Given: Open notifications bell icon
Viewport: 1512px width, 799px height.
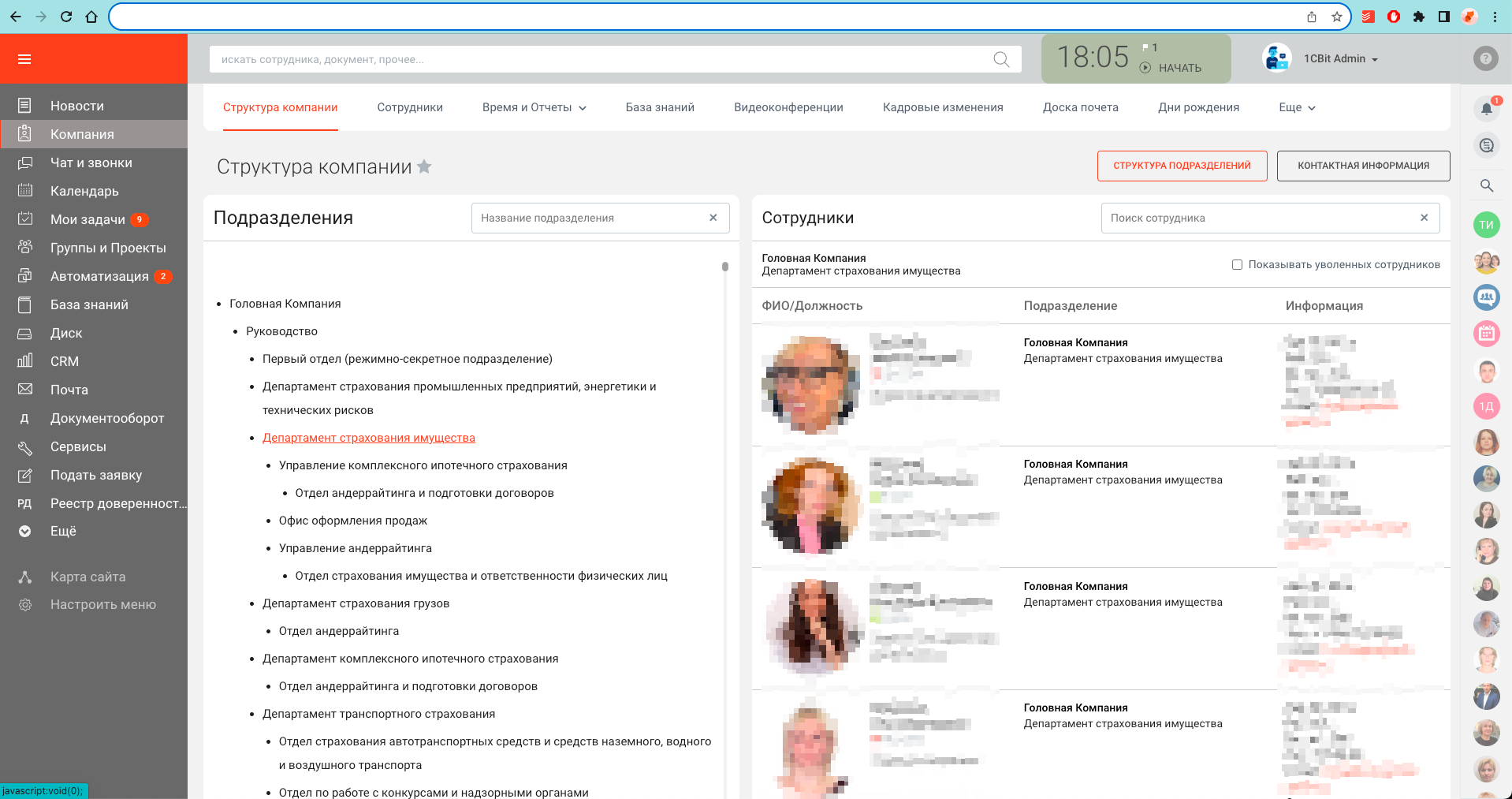Looking at the screenshot, I should (x=1487, y=108).
